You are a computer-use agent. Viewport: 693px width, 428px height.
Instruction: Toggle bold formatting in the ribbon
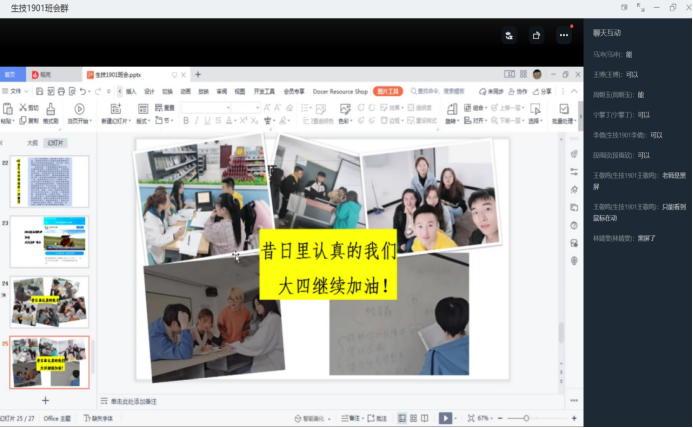[186, 120]
